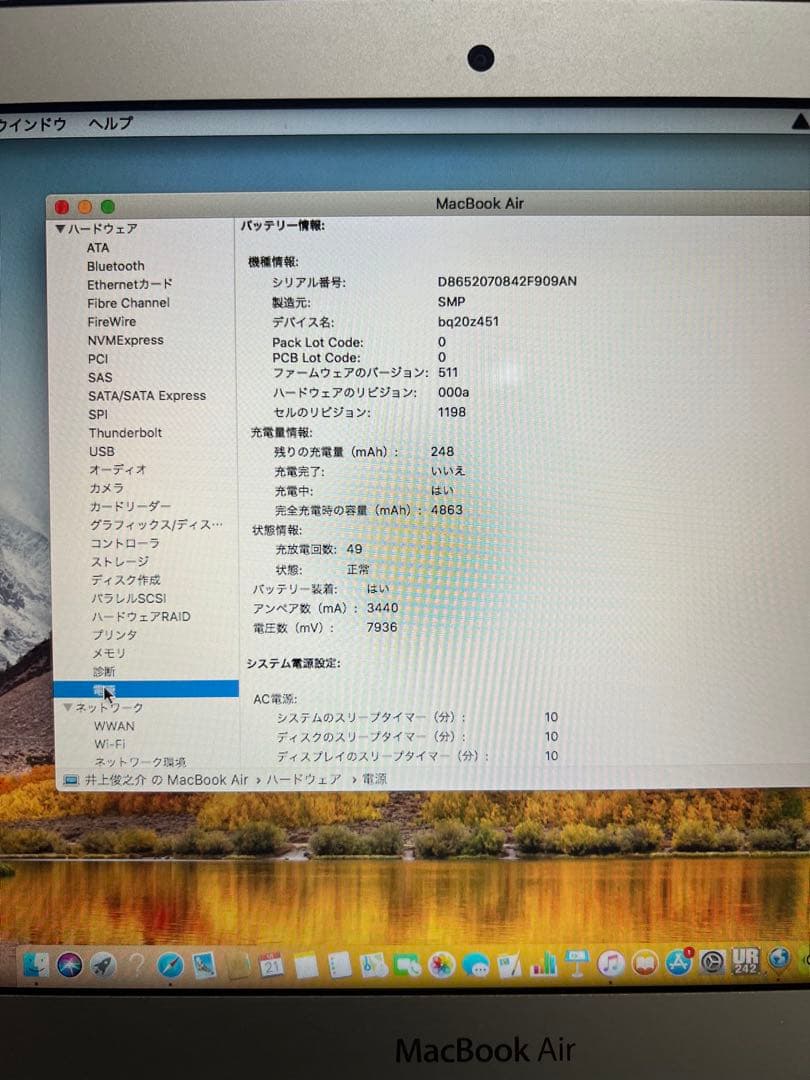The height and width of the screenshot is (1080, 810).
Task: Select PCI in the sidebar
Action: [98, 359]
